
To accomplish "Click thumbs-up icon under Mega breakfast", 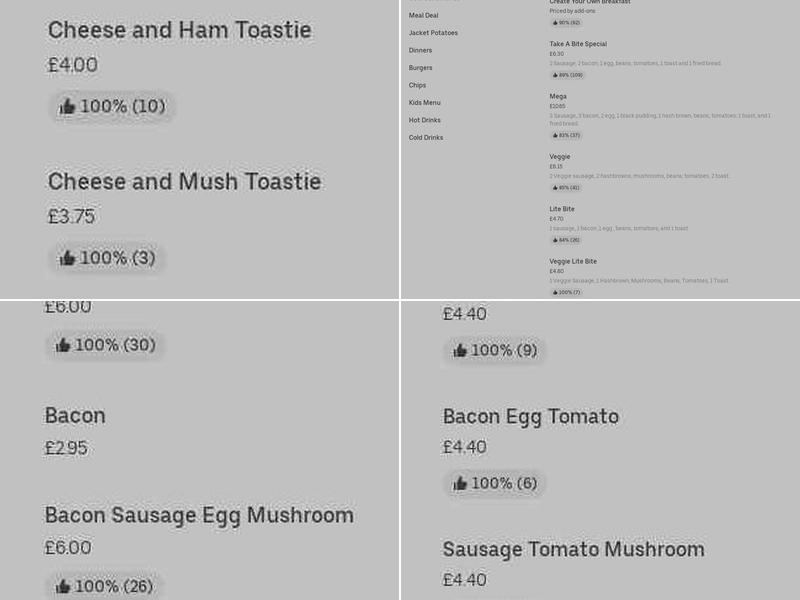I will coord(555,135).
